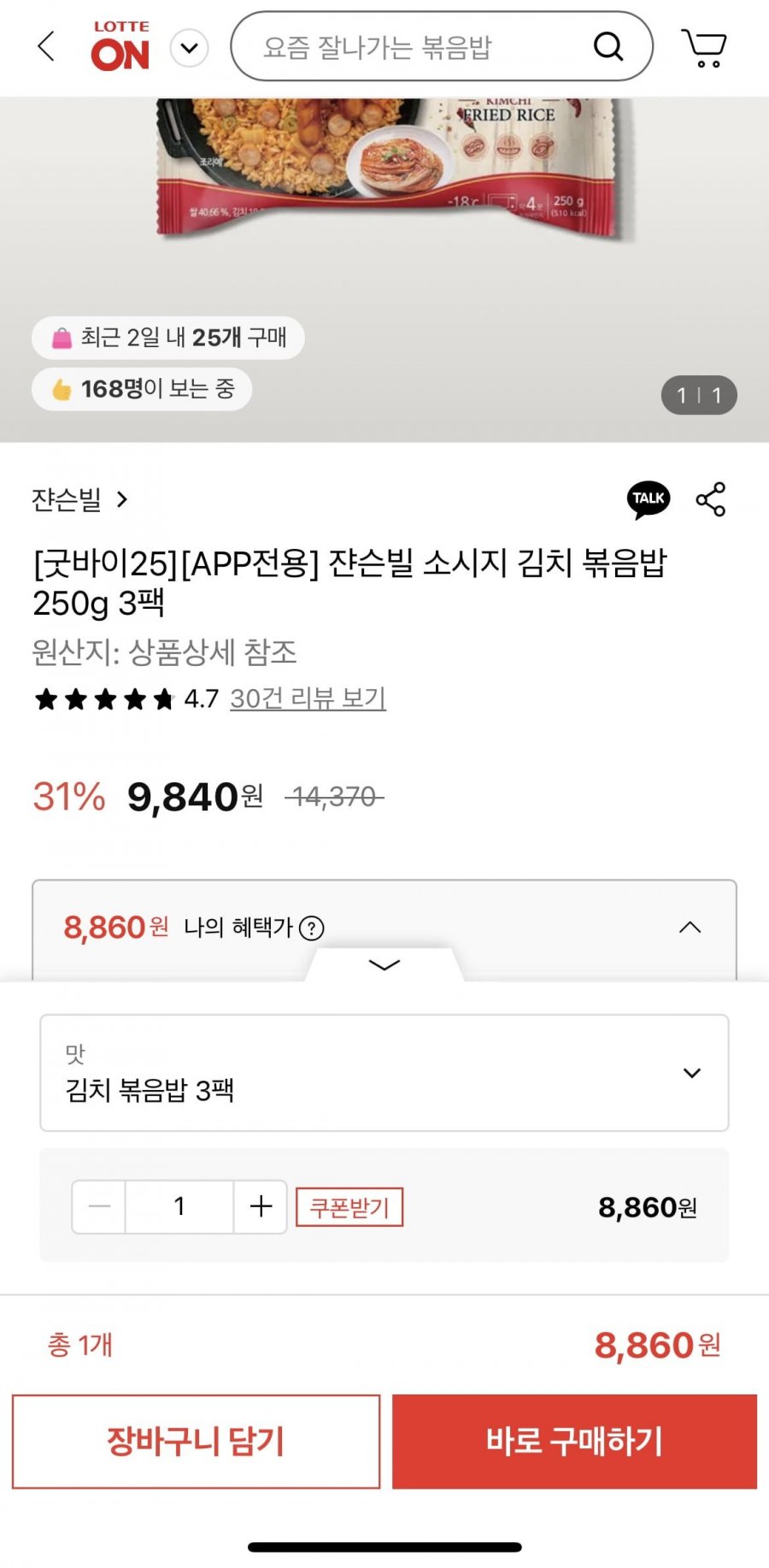Expand the dropdown next to Lotte ON logo

pyautogui.click(x=190, y=48)
